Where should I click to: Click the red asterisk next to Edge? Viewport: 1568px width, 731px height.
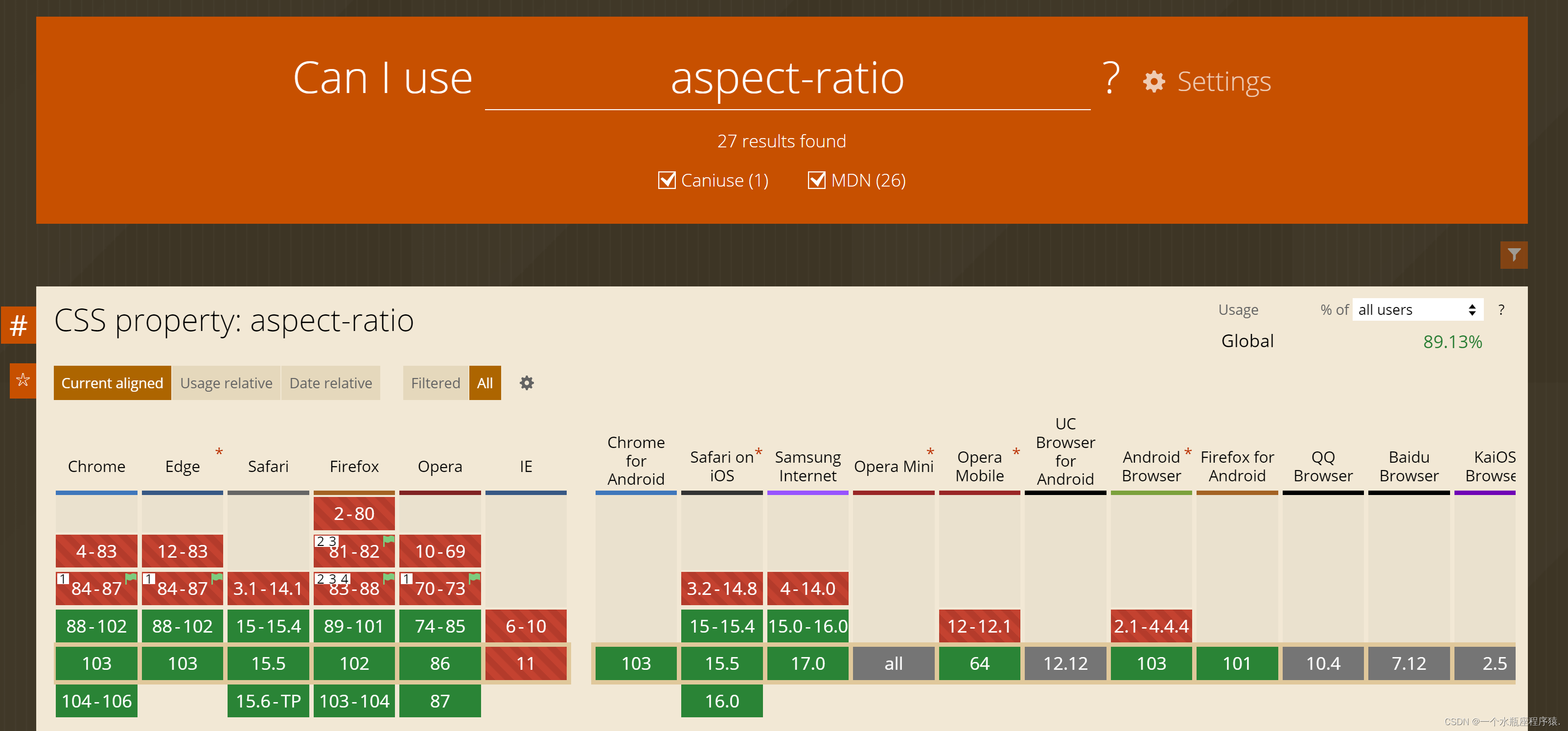(219, 452)
